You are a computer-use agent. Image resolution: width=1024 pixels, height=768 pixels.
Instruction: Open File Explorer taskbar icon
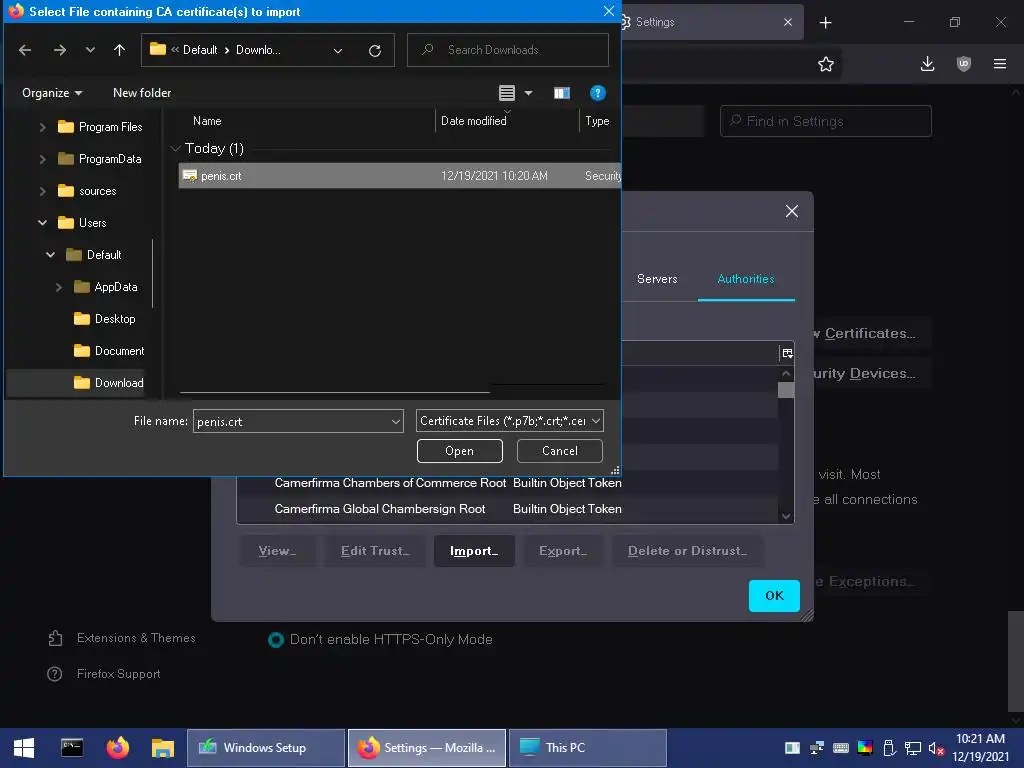tap(163, 748)
